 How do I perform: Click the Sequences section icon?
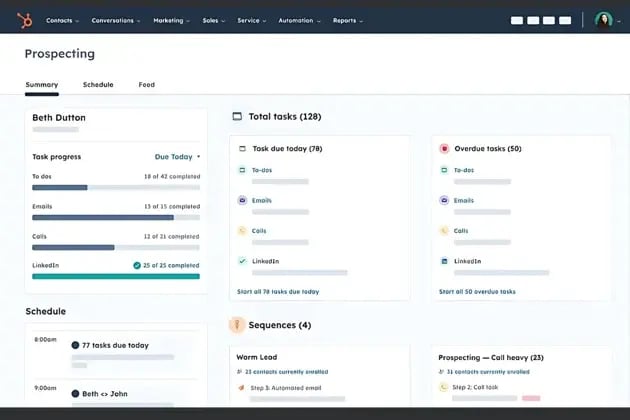pos(237,325)
